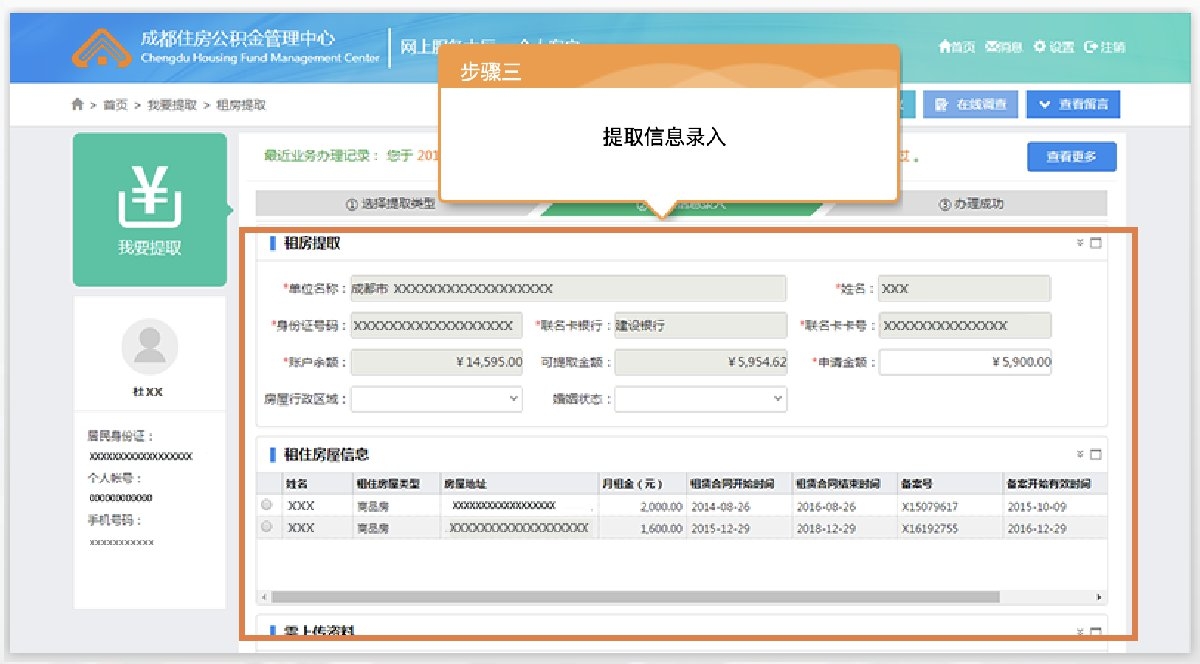
Task: Click the 查看更多 button
Action: 1070,157
